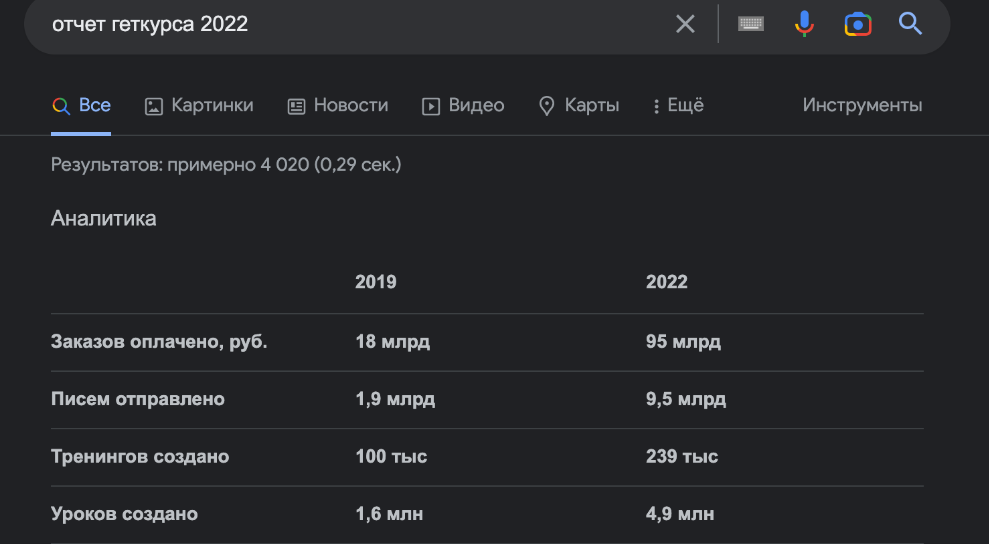Click the 2019 column header
989x544 pixels.
point(376,282)
